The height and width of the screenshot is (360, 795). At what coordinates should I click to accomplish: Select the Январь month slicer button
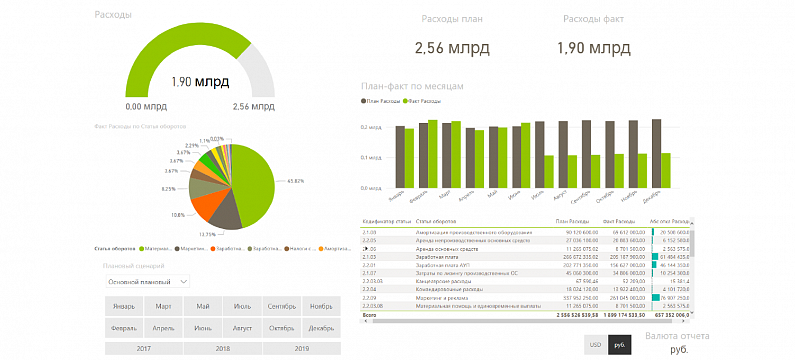[124, 306]
